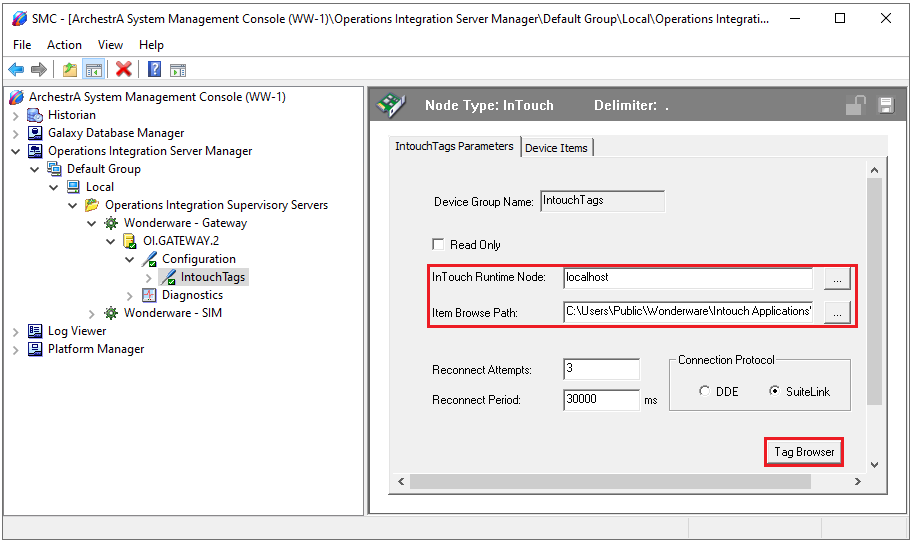Expand the Platform Manager node
This screenshot has height=543, width=912.
pyautogui.click(x=16, y=350)
